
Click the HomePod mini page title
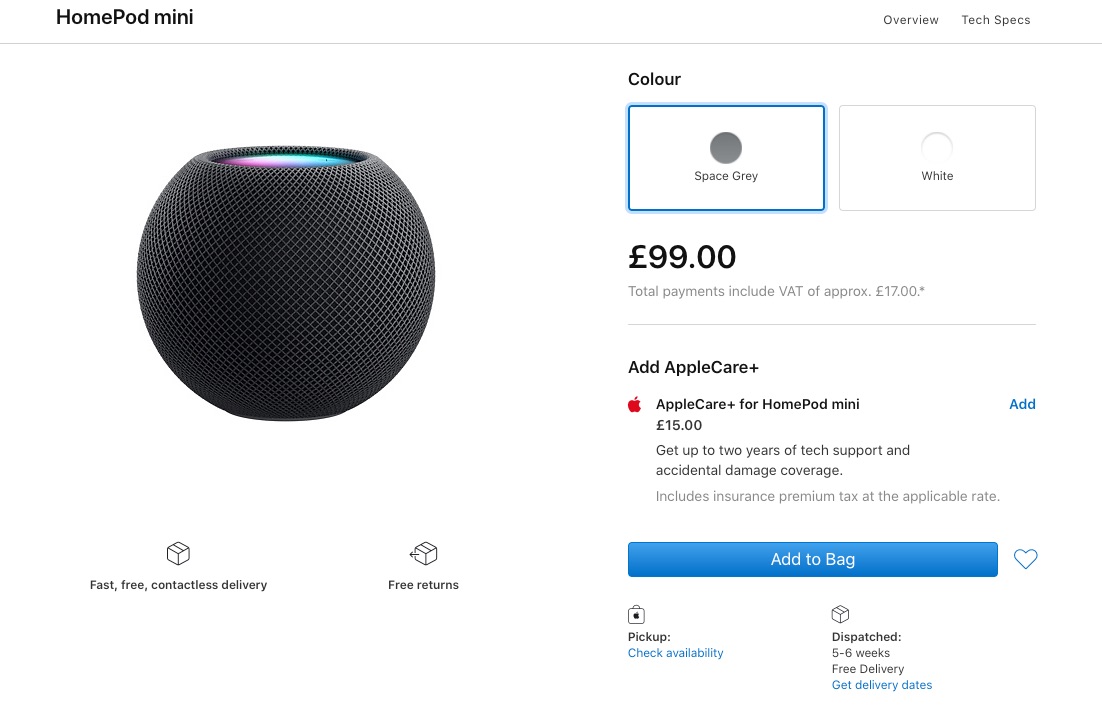pyautogui.click(x=125, y=18)
